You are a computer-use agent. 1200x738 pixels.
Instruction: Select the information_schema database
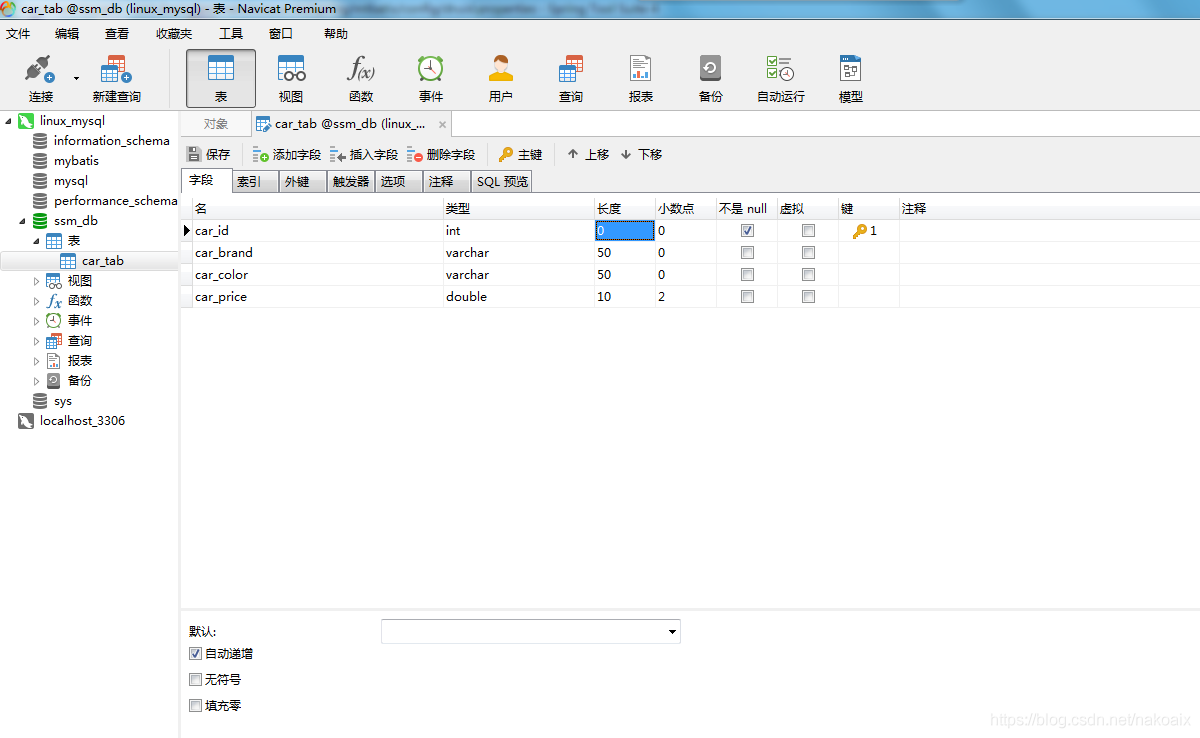(111, 141)
